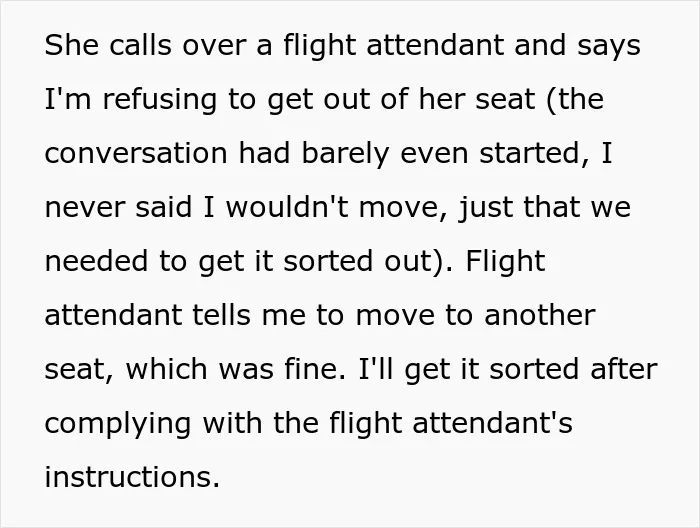Click the word "She" at the paragraph start
700x528 pixels.
71,45
